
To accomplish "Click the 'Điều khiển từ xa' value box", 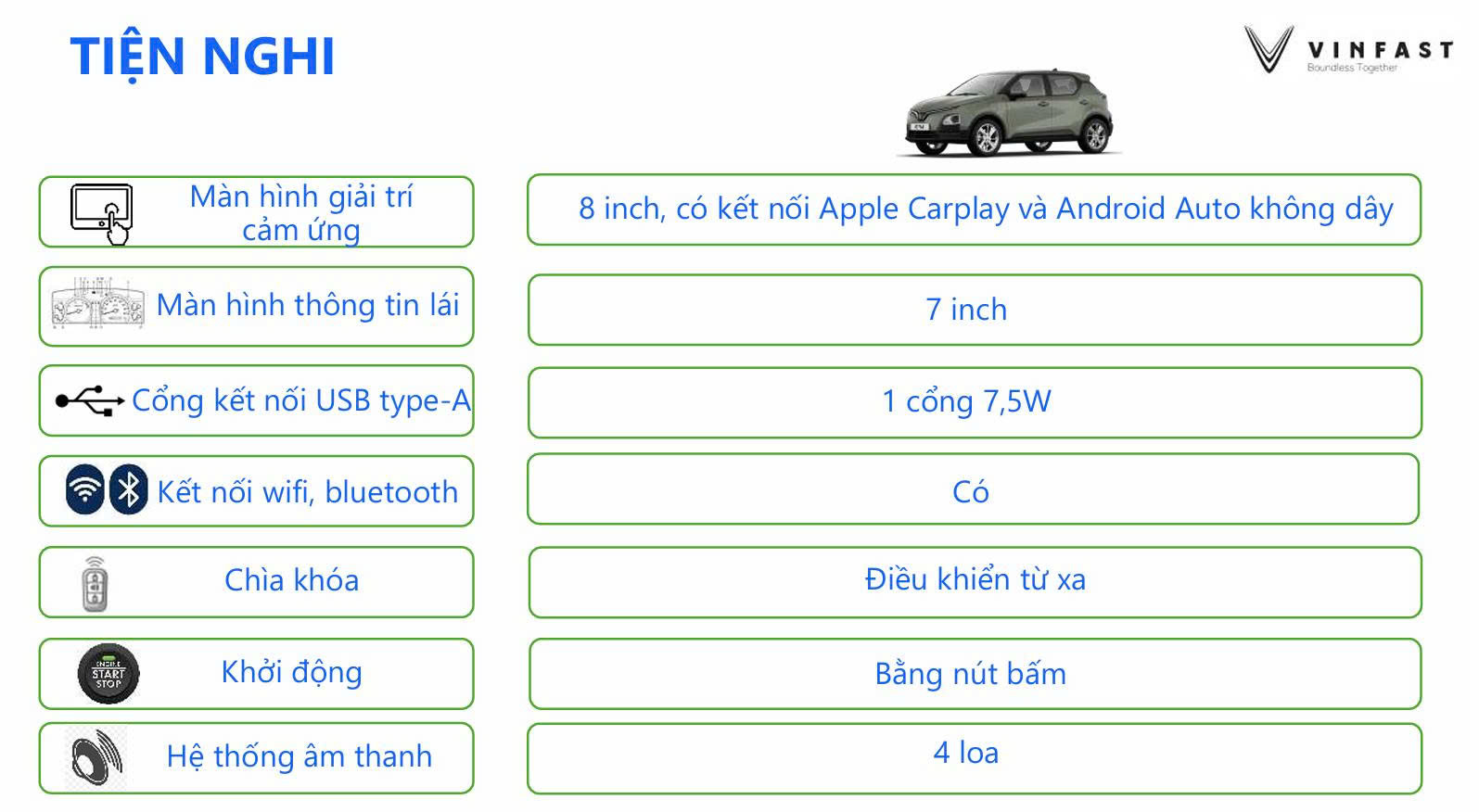I will 974,581.
